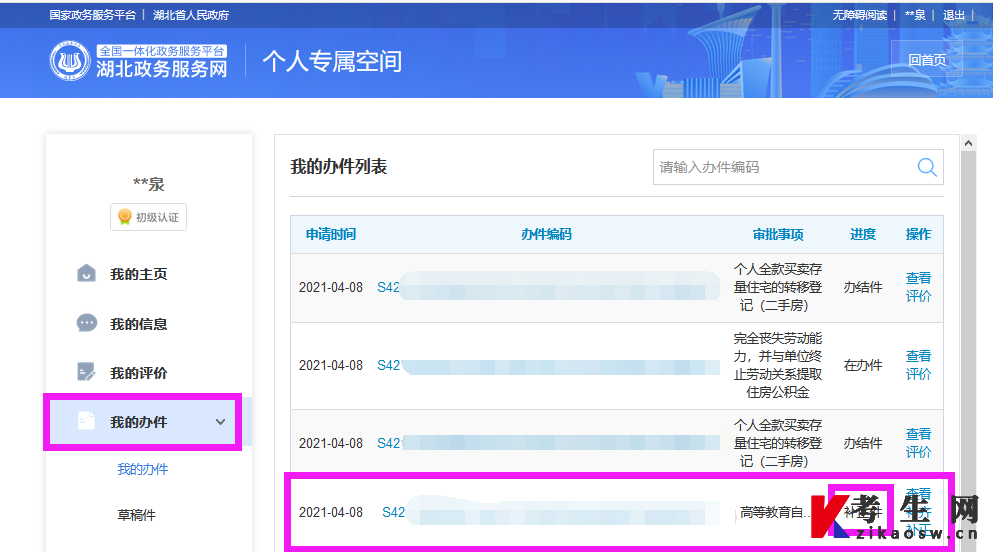Image resolution: width=993 pixels, height=552 pixels.
Task: Open 我的信息 in the sidebar
Action: coord(139,324)
